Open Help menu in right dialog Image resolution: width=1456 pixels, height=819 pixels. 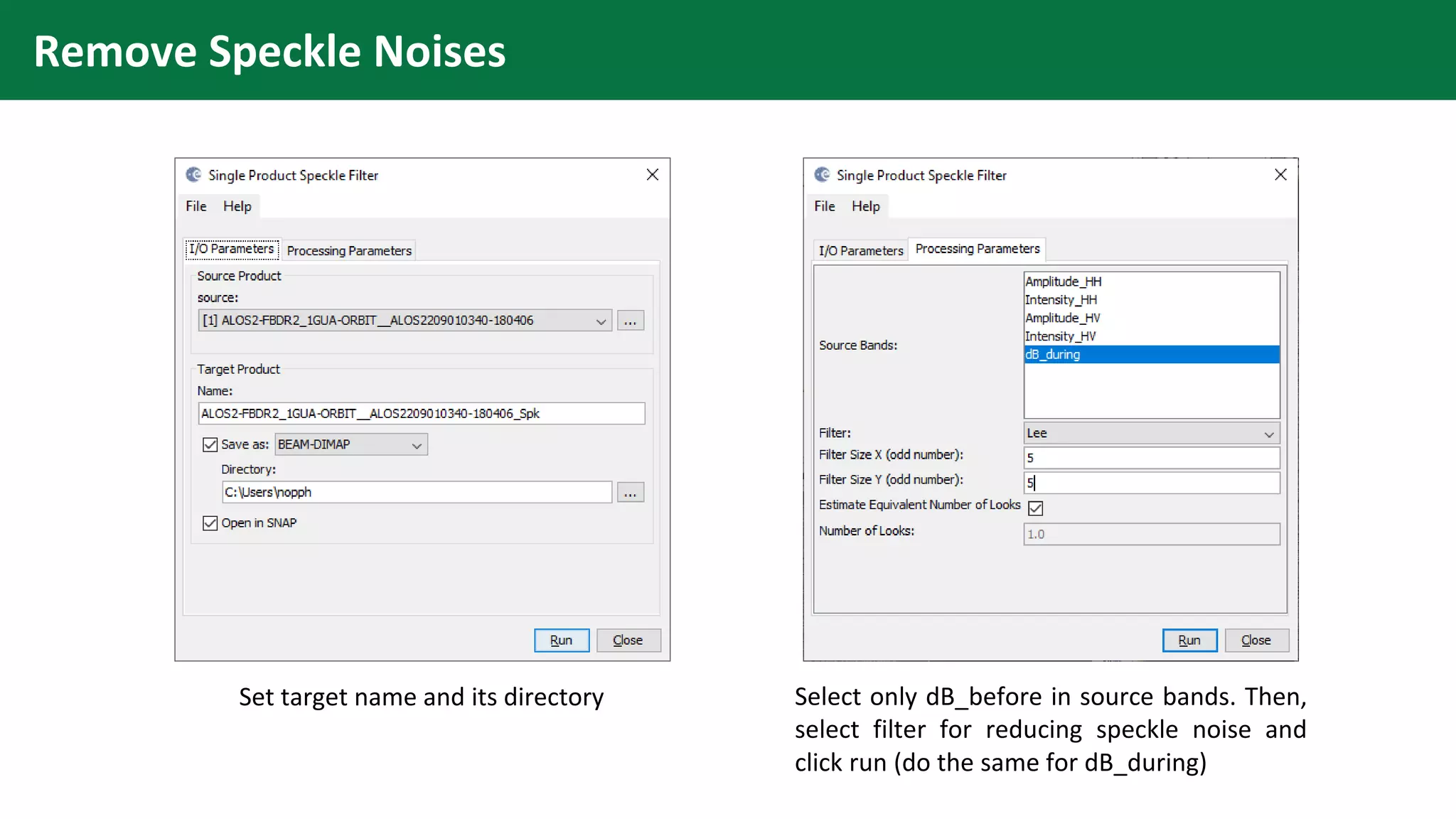(x=866, y=206)
